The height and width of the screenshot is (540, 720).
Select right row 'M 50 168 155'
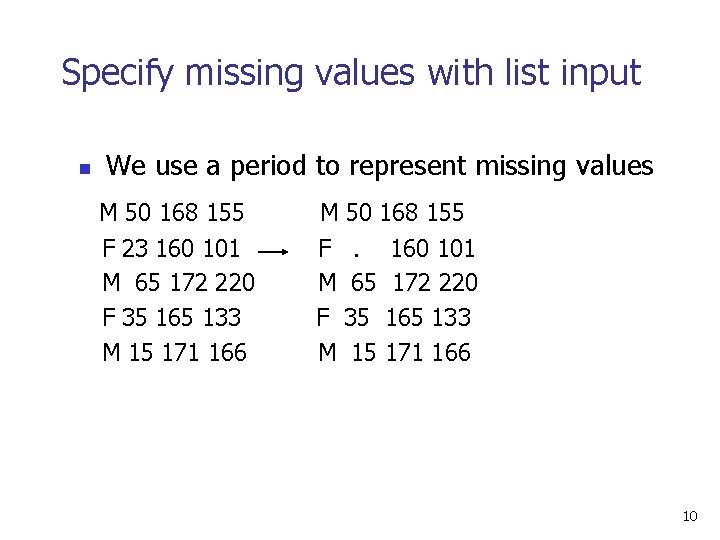[392, 213]
